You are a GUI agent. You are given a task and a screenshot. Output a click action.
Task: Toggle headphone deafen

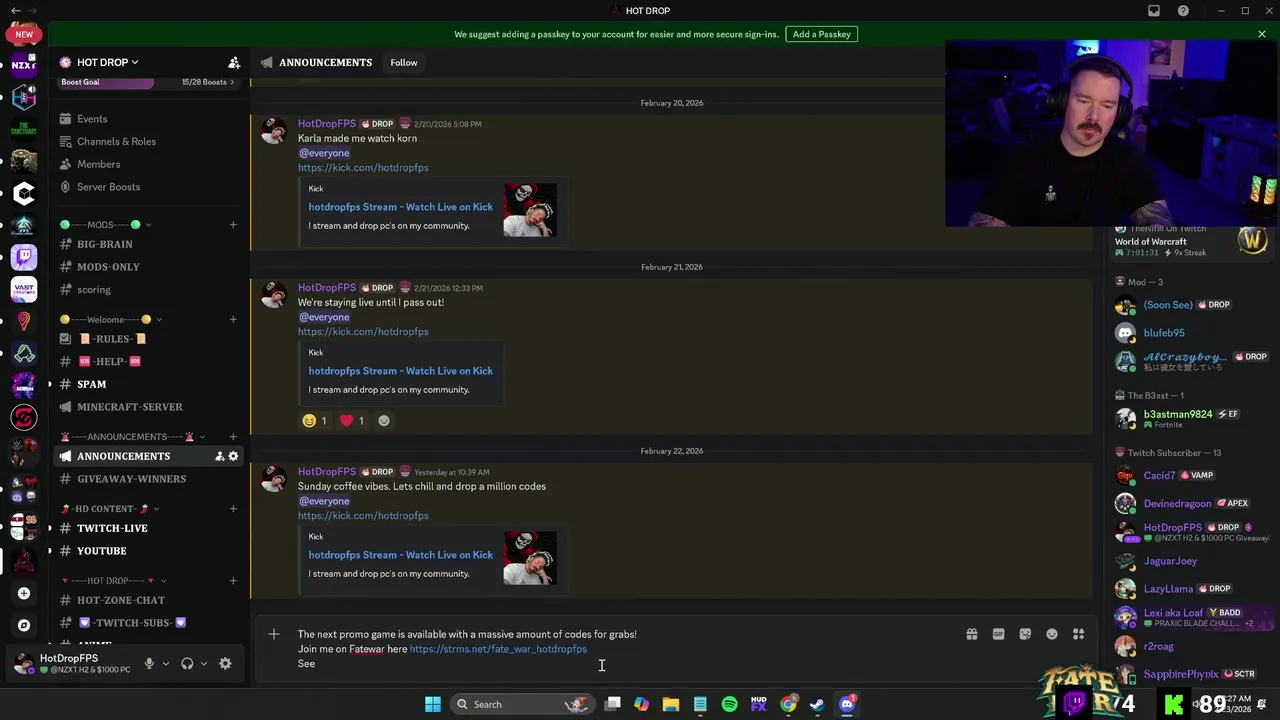pos(187,663)
